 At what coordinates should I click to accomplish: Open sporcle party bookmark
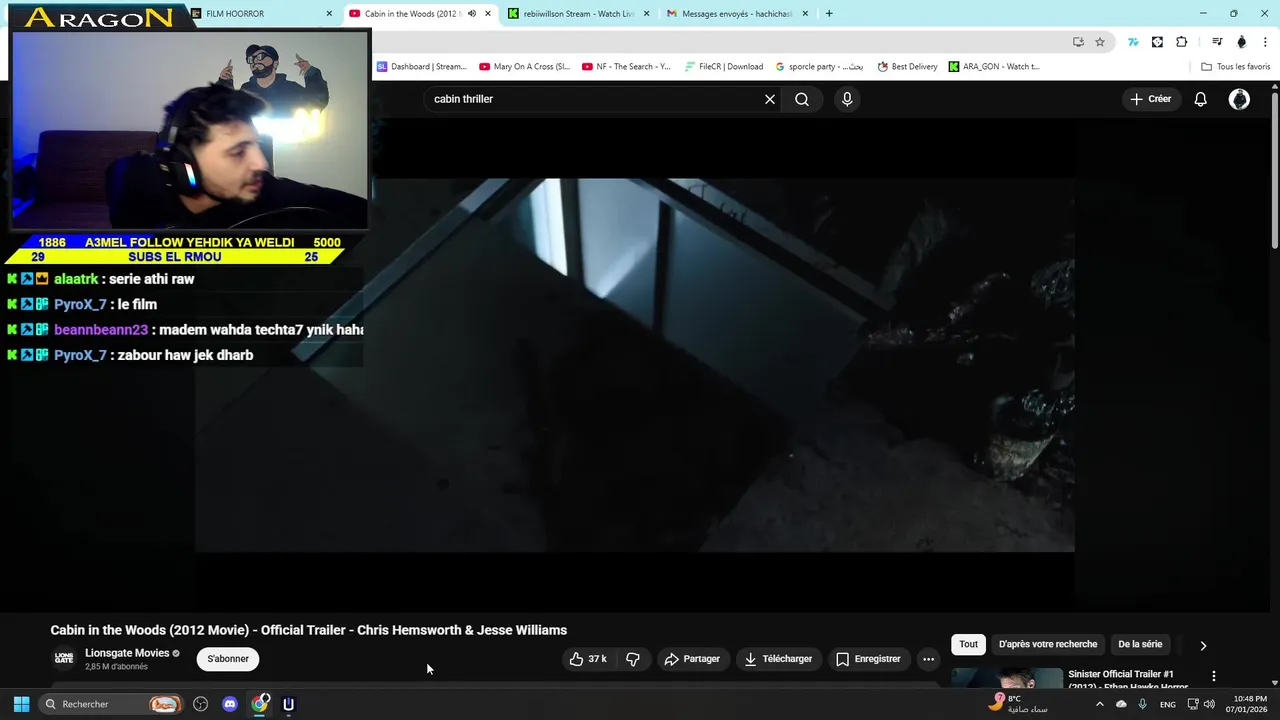coord(819,67)
